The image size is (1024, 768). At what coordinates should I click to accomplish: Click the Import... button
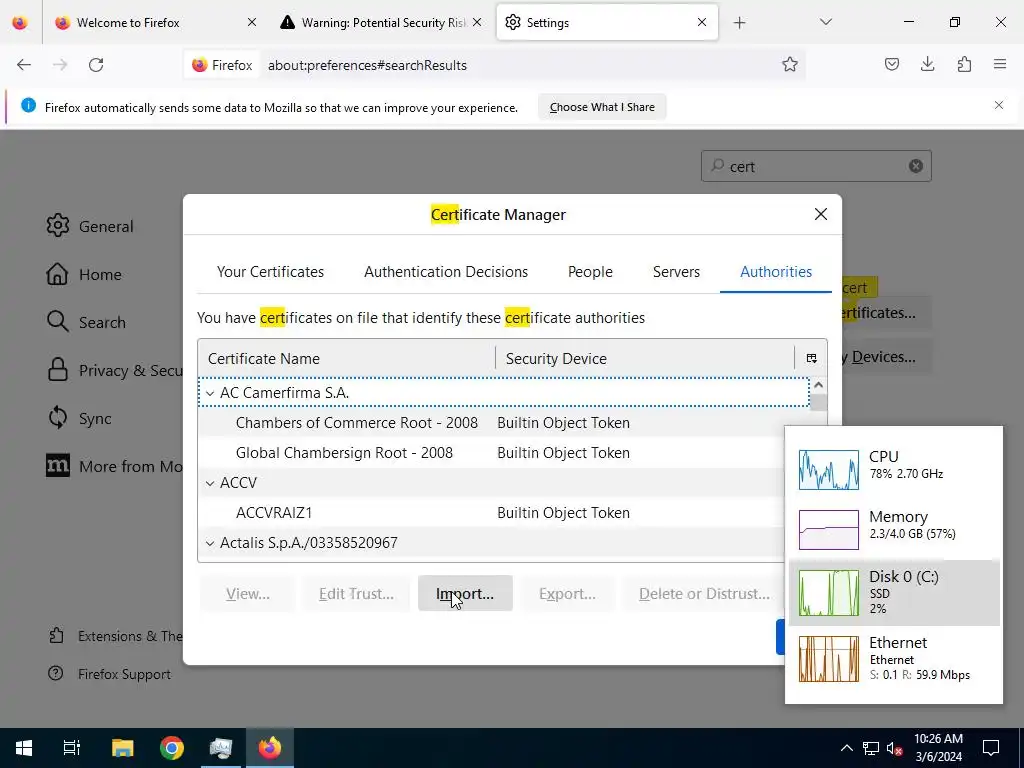coord(465,594)
